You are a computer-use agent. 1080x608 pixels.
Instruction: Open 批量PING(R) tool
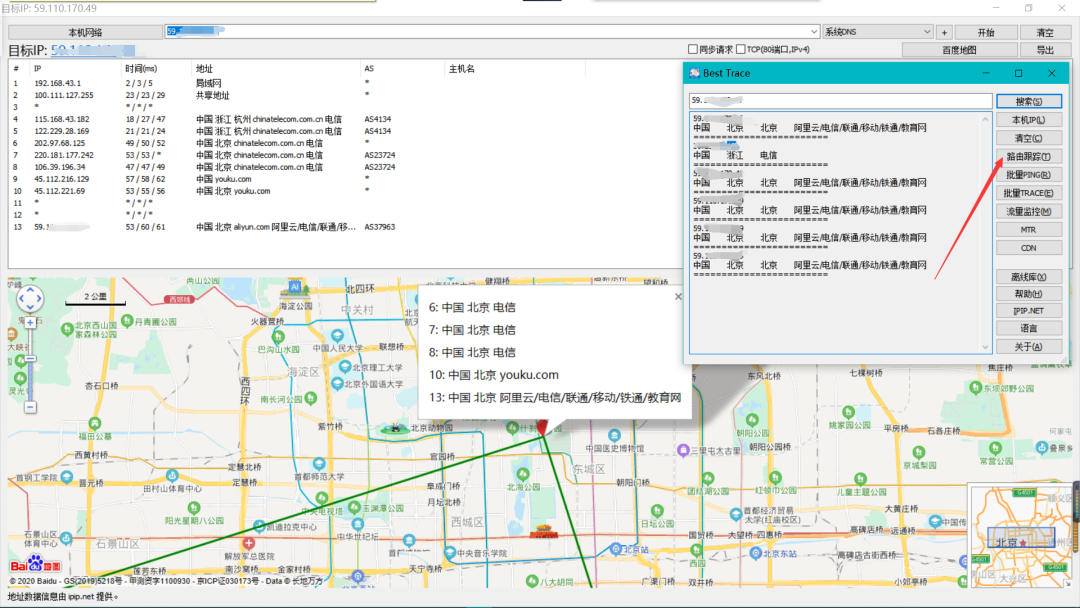click(x=1028, y=175)
